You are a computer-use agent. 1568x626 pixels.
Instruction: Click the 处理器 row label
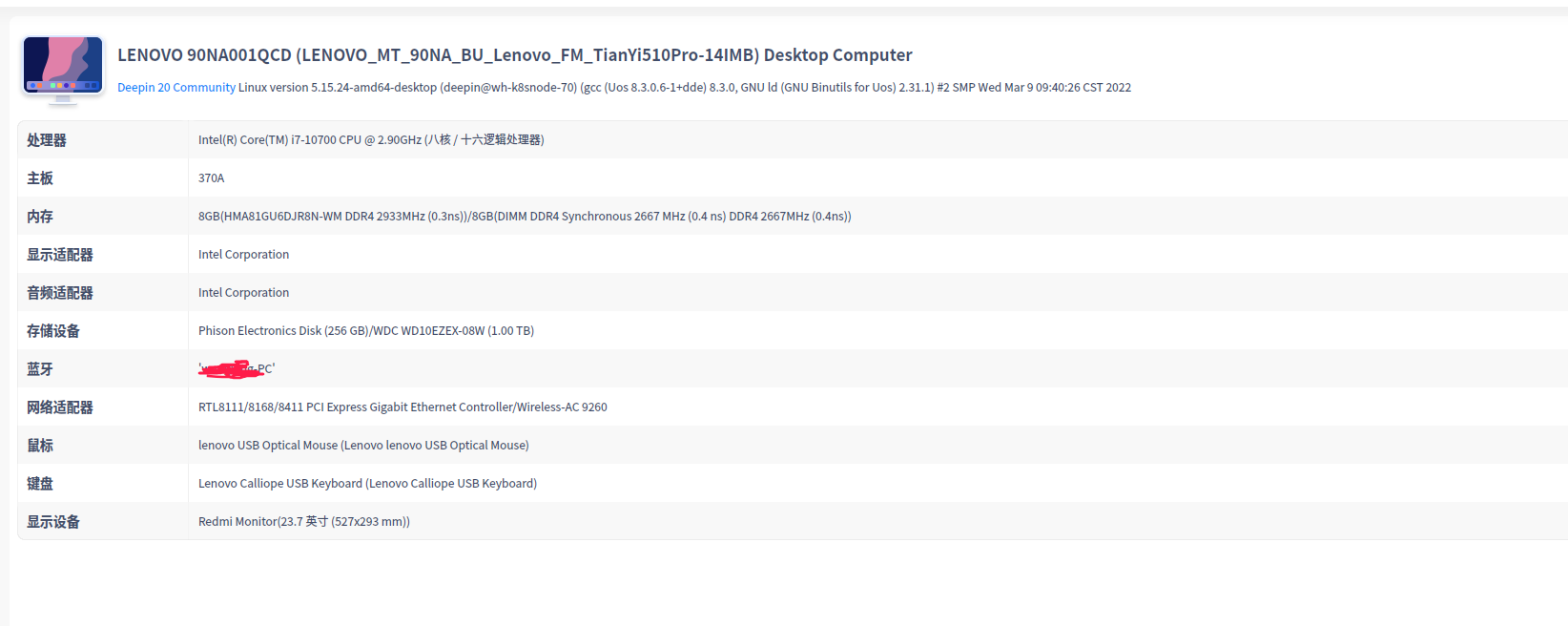tap(47, 140)
